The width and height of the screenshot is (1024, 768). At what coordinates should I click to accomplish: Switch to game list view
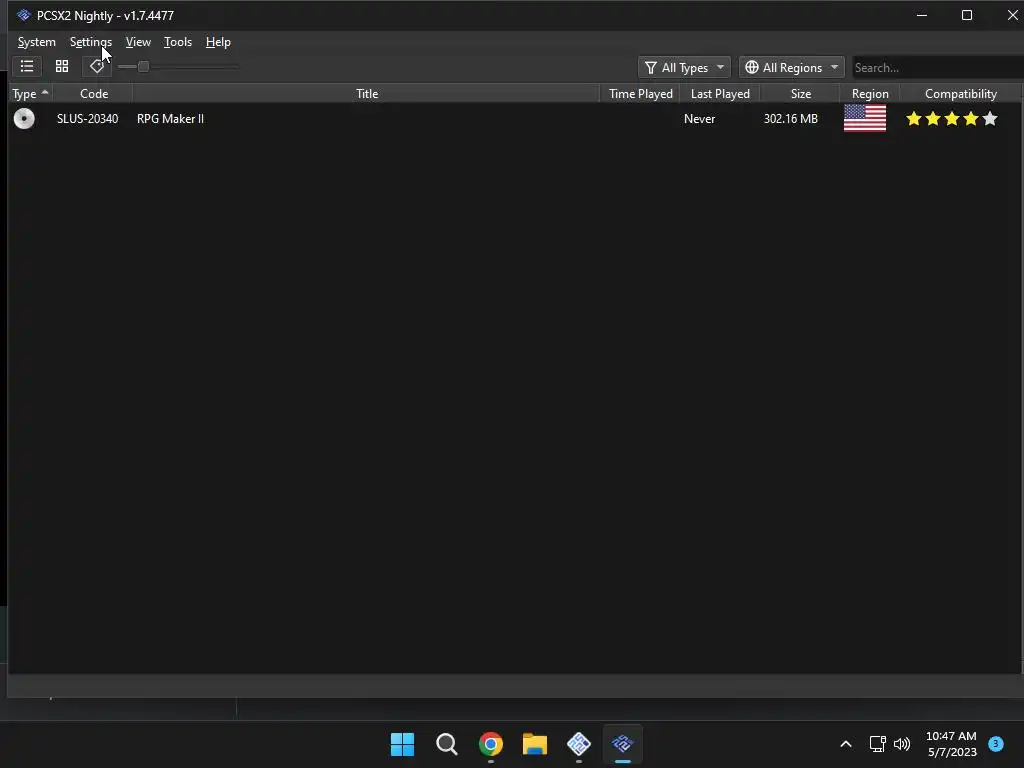click(x=27, y=66)
